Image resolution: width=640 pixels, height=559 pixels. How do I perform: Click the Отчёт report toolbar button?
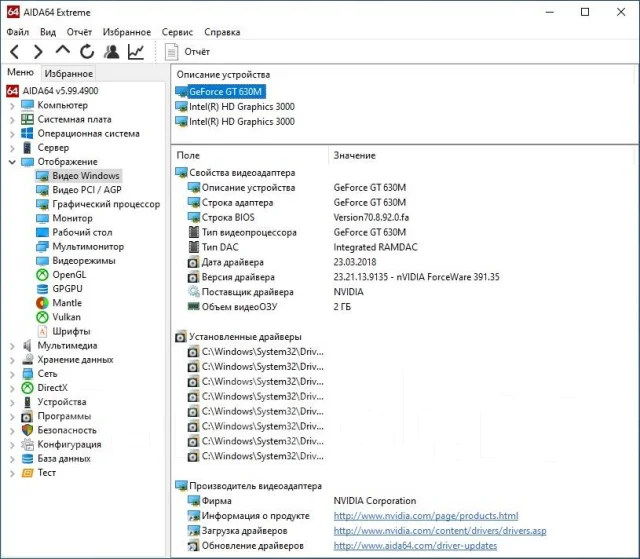pos(187,52)
